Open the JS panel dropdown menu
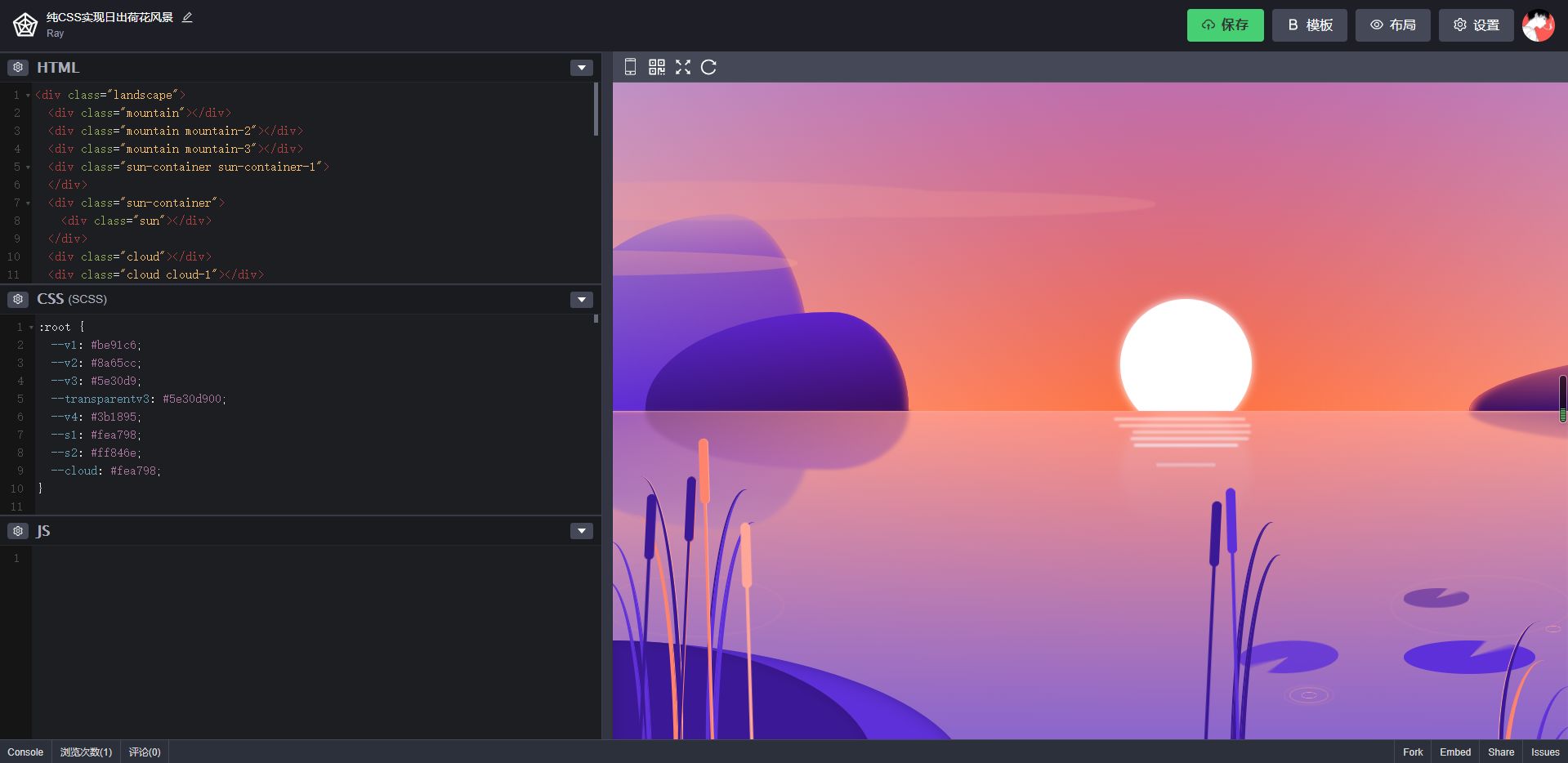This screenshot has width=1568, height=763. click(x=581, y=531)
